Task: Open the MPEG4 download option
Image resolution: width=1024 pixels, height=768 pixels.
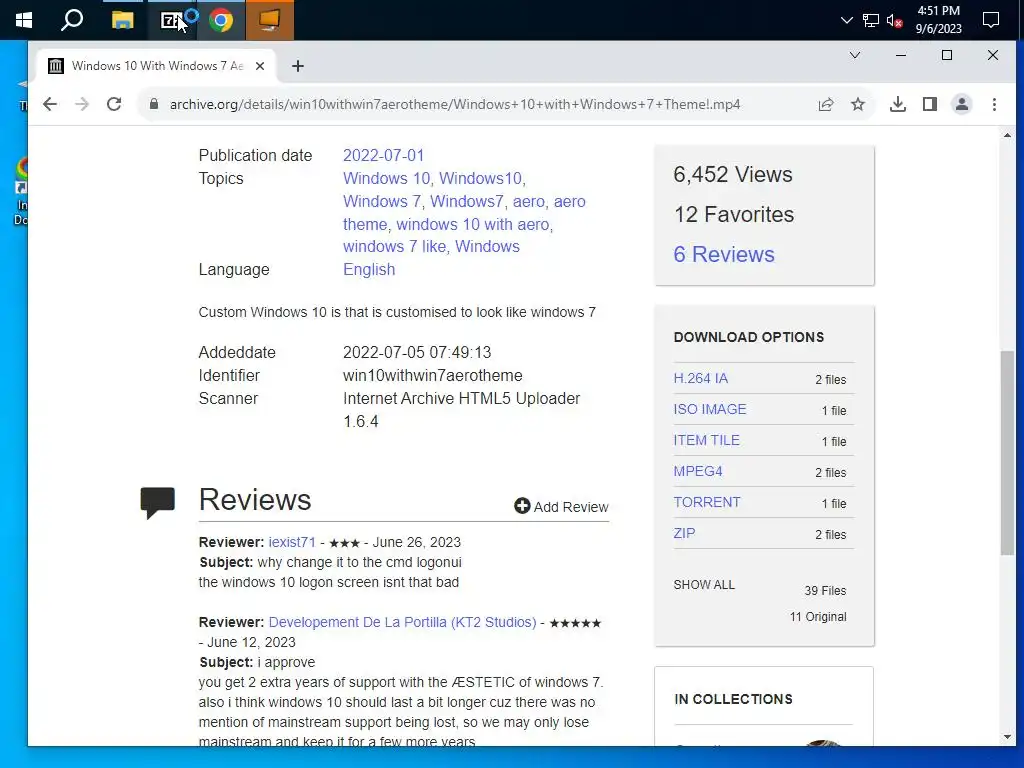Action: (x=698, y=471)
